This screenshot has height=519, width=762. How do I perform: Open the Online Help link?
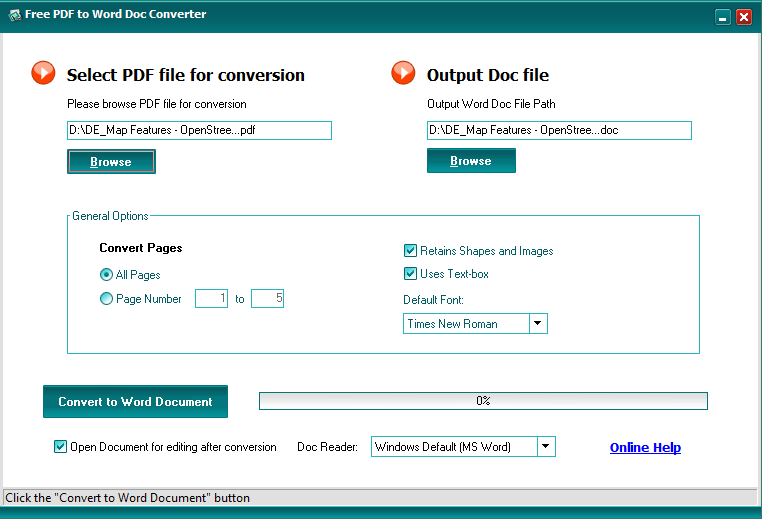click(645, 448)
